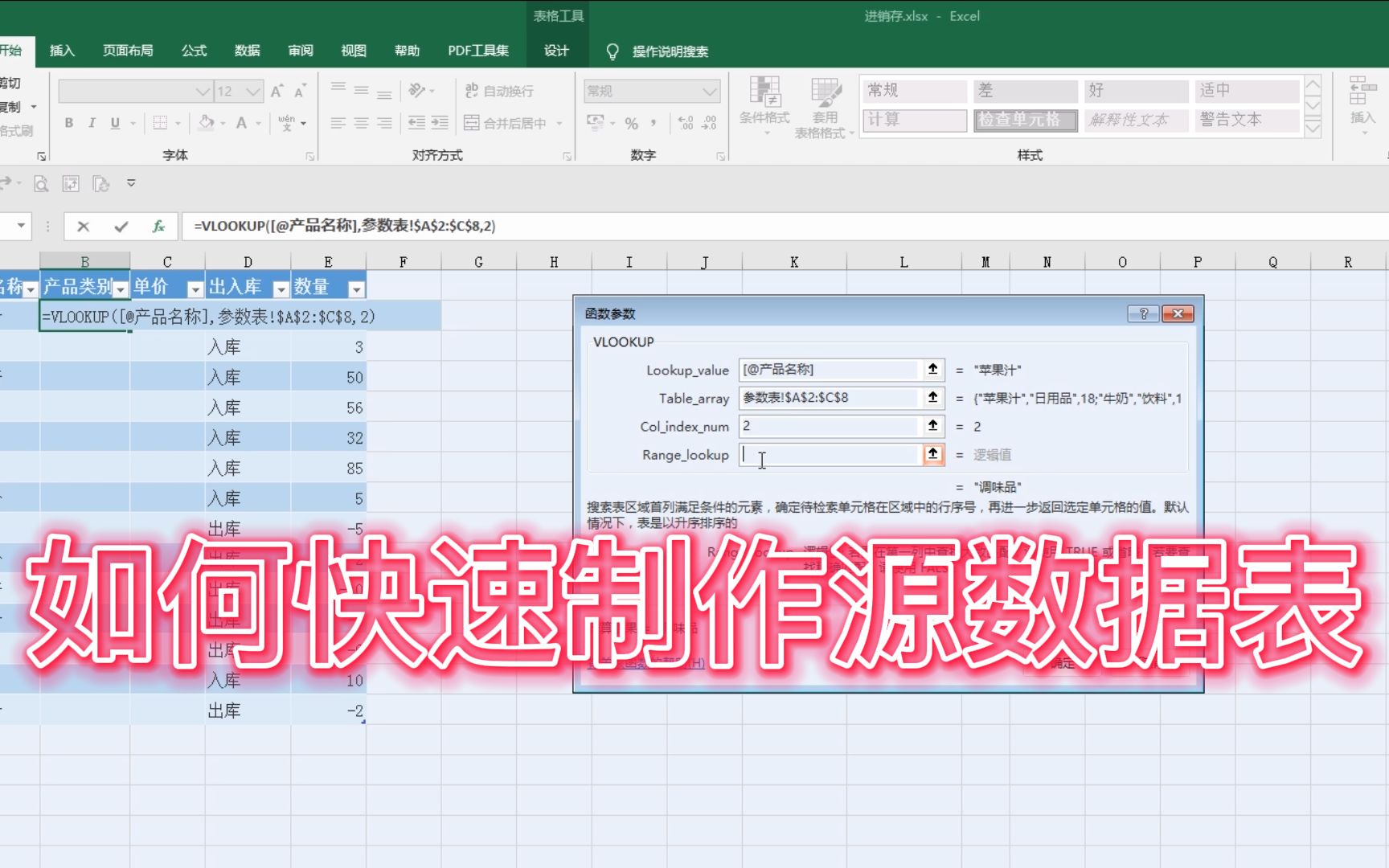The image size is (1389, 868).
Task: Cancel formula entry with X icon
Action: pyautogui.click(x=83, y=227)
